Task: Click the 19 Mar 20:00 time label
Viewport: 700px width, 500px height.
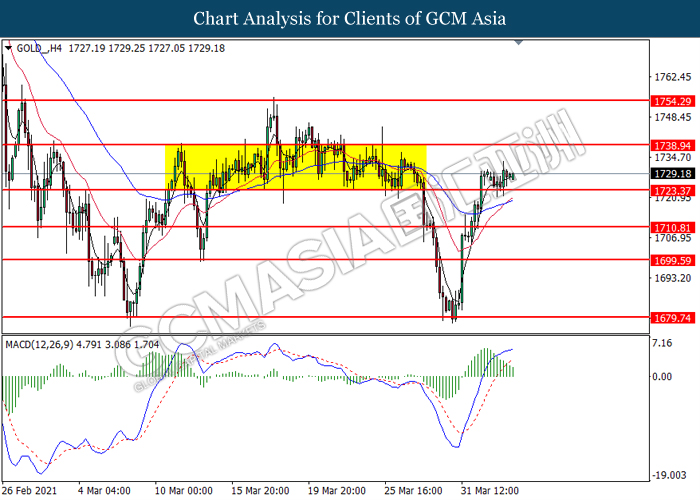Action: pyautogui.click(x=337, y=491)
